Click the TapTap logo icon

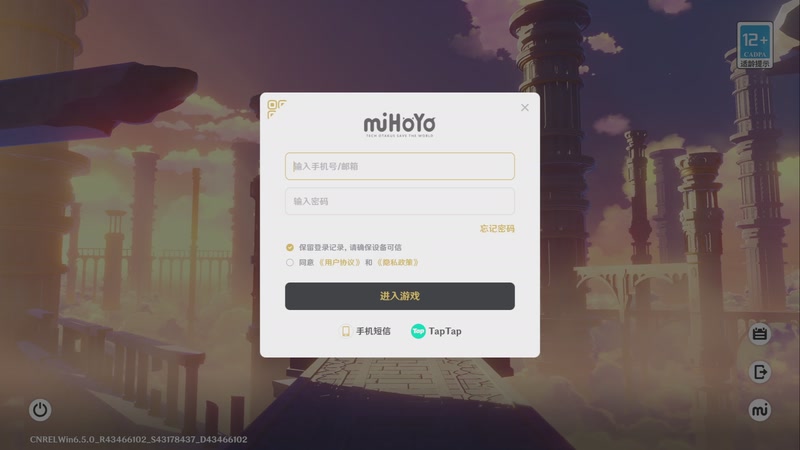(418, 331)
